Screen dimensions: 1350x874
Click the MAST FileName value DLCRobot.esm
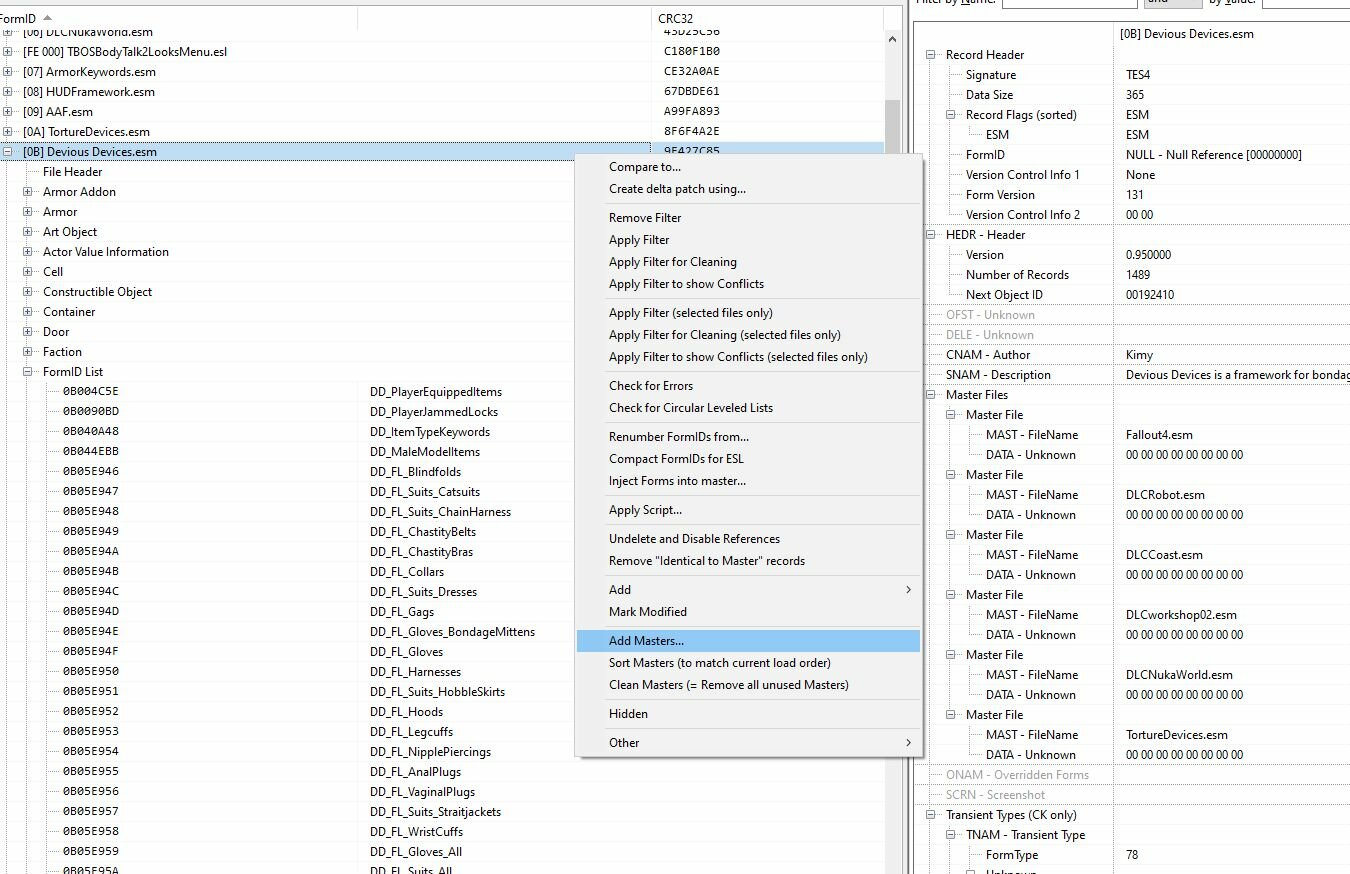[x=1165, y=495]
